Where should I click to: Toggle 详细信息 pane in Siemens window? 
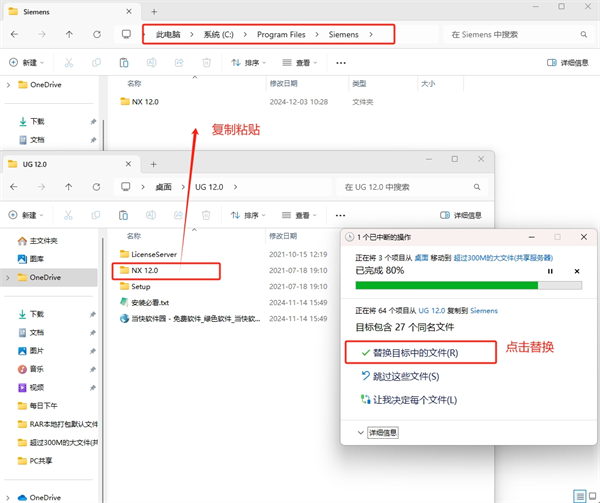coord(567,62)
